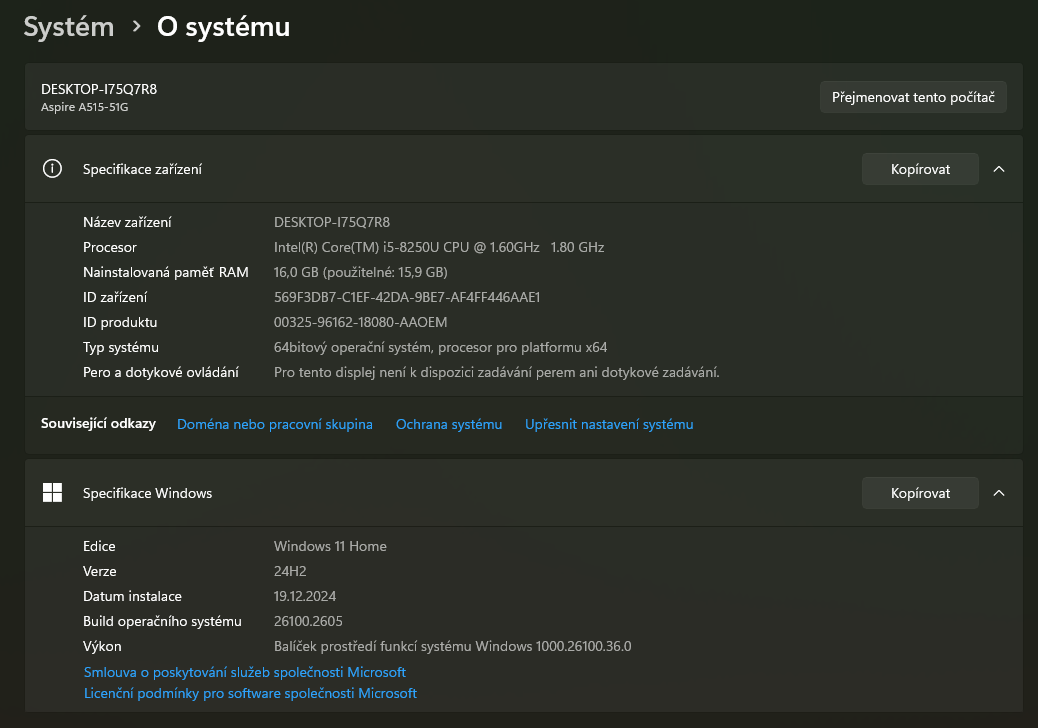Collapse the Specifikace zařízení section chevron
The image size is (1038, 728).
point(998,170)
